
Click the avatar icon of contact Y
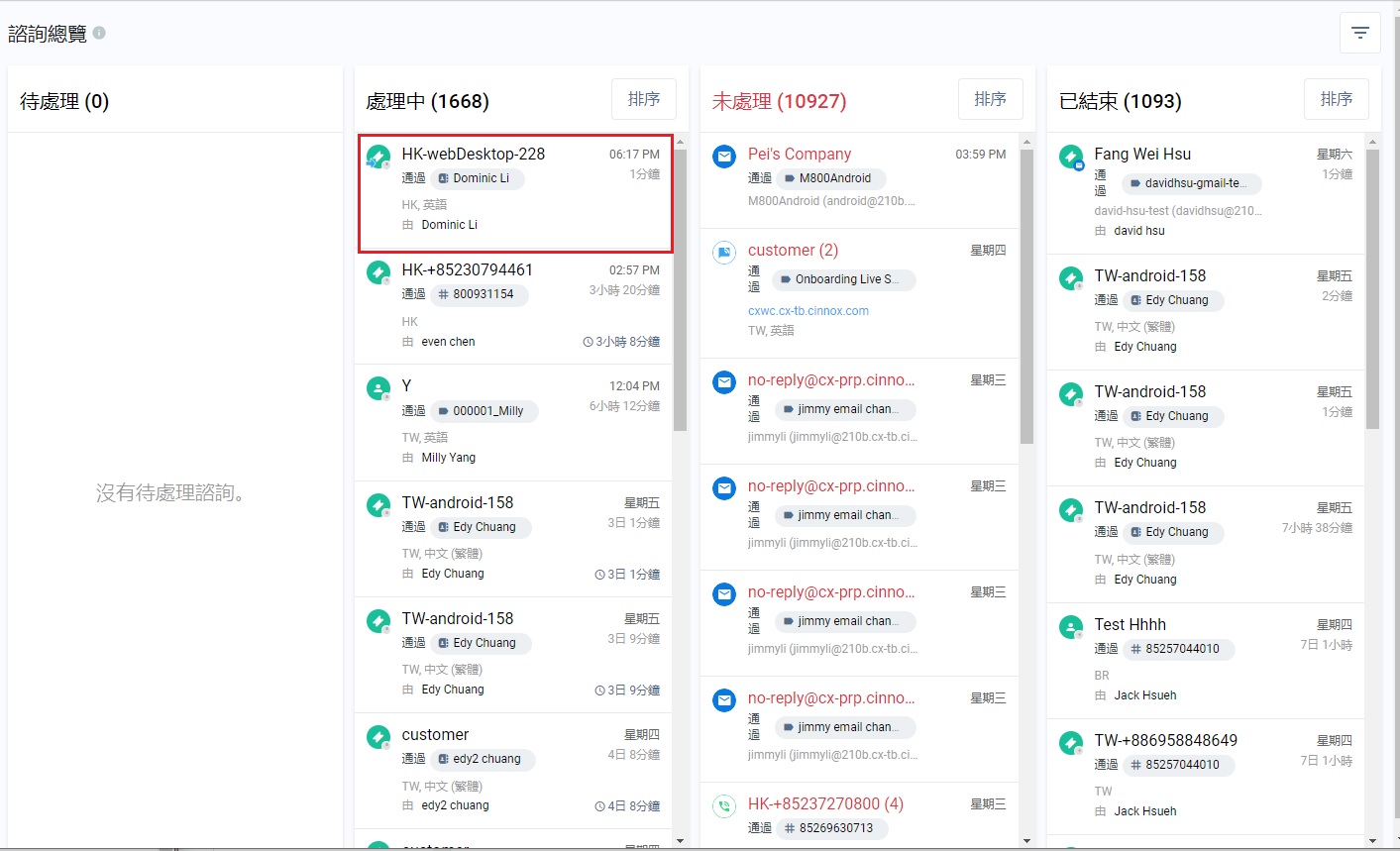378,388
